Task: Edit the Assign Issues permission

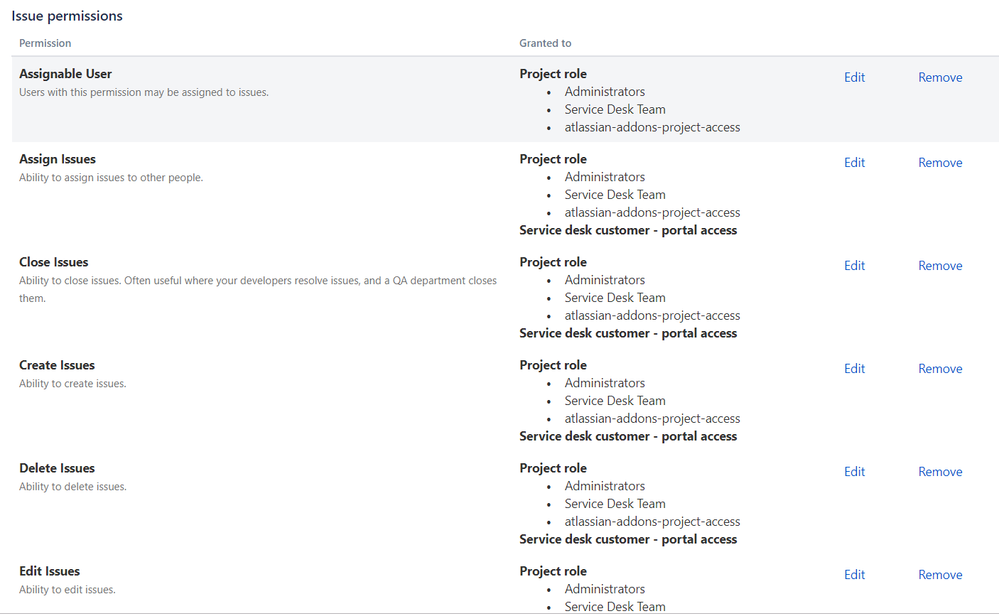Action: click(x=854, y=163)
